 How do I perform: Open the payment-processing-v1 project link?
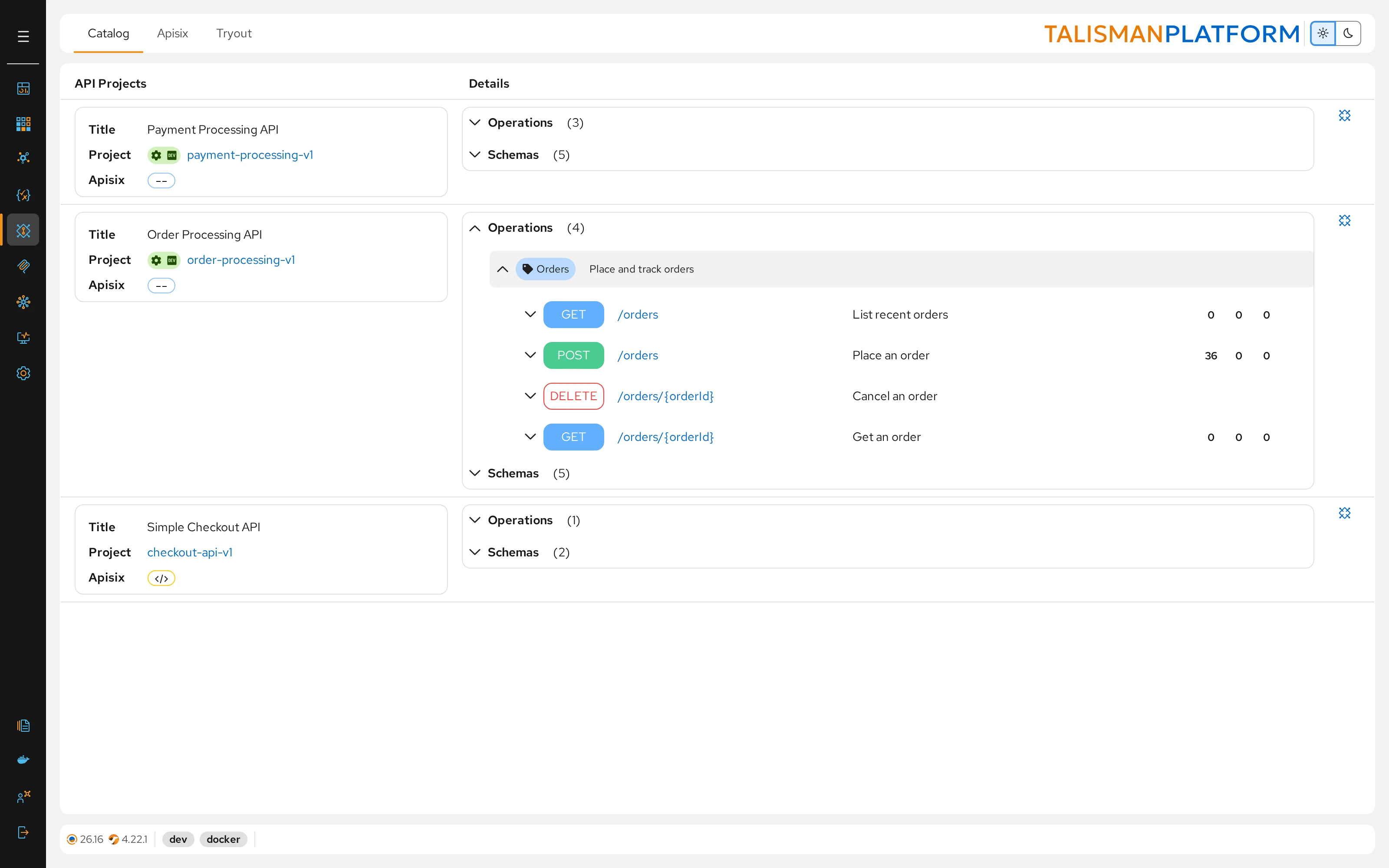click(x=250, y=155)
